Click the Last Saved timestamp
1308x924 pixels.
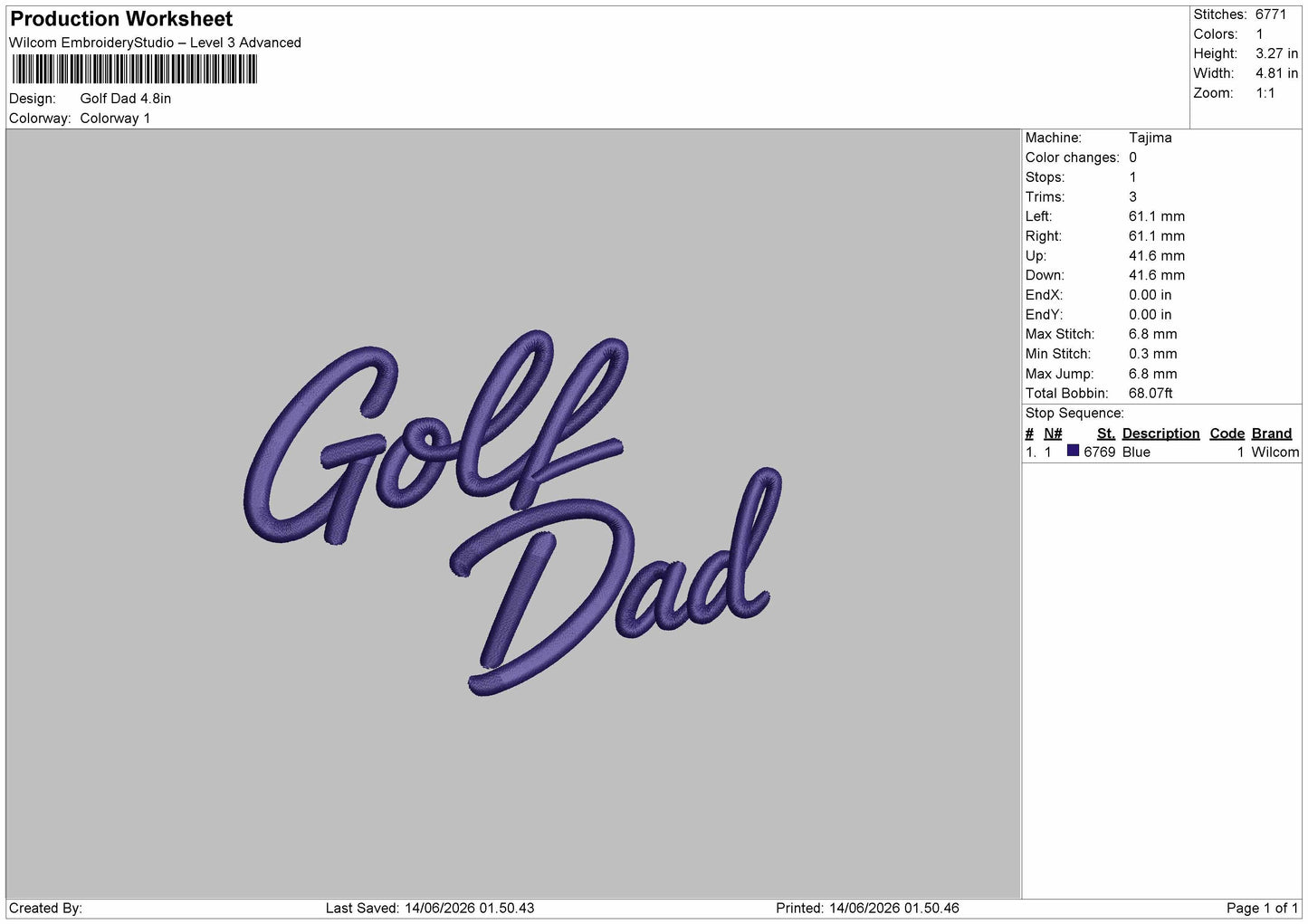click(x=430, y=909)
